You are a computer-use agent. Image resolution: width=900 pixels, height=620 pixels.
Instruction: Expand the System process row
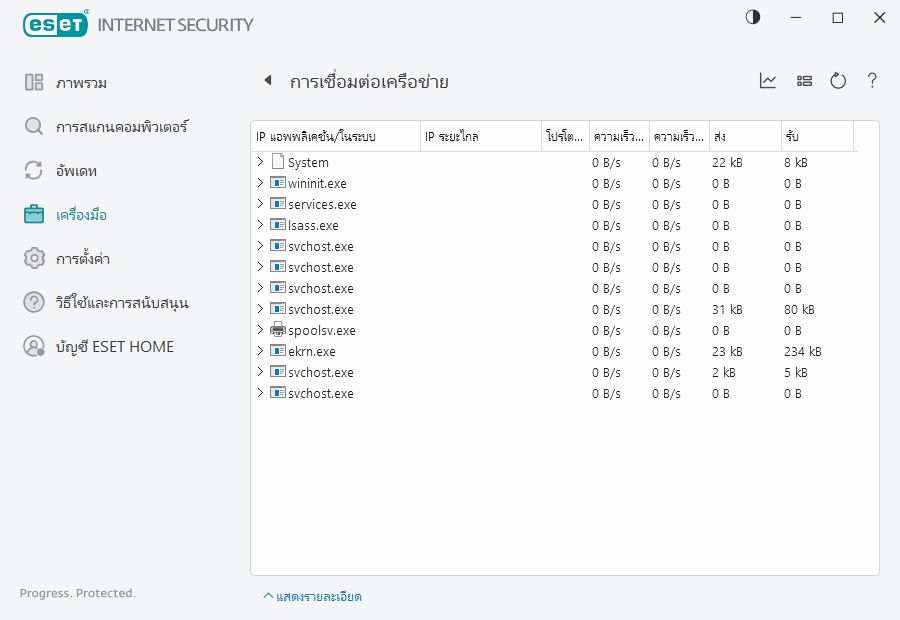261,162
